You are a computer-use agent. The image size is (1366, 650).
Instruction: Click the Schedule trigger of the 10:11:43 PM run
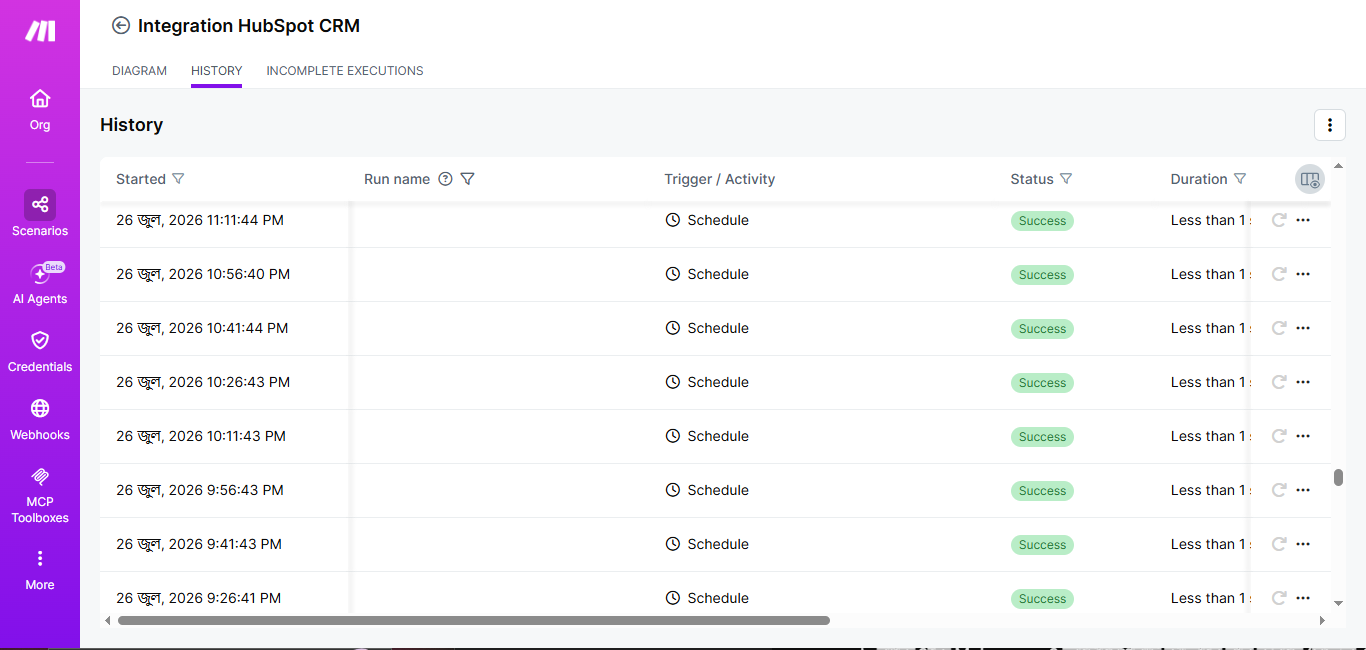707,436
